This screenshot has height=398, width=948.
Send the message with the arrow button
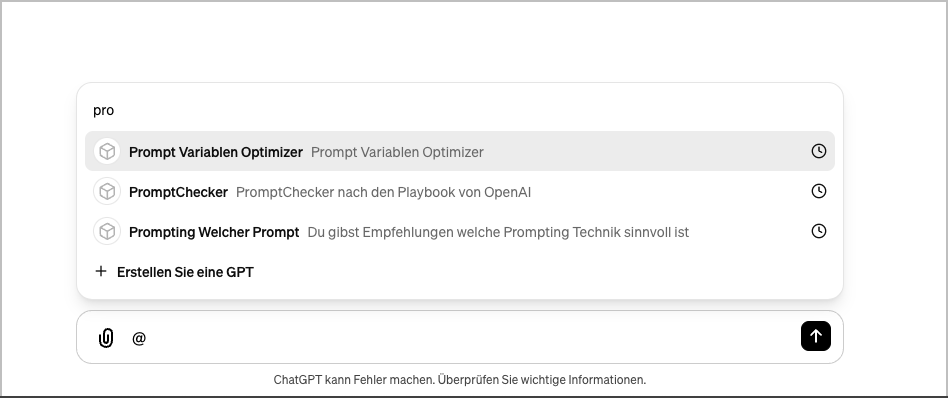click(x=816, y=336)
